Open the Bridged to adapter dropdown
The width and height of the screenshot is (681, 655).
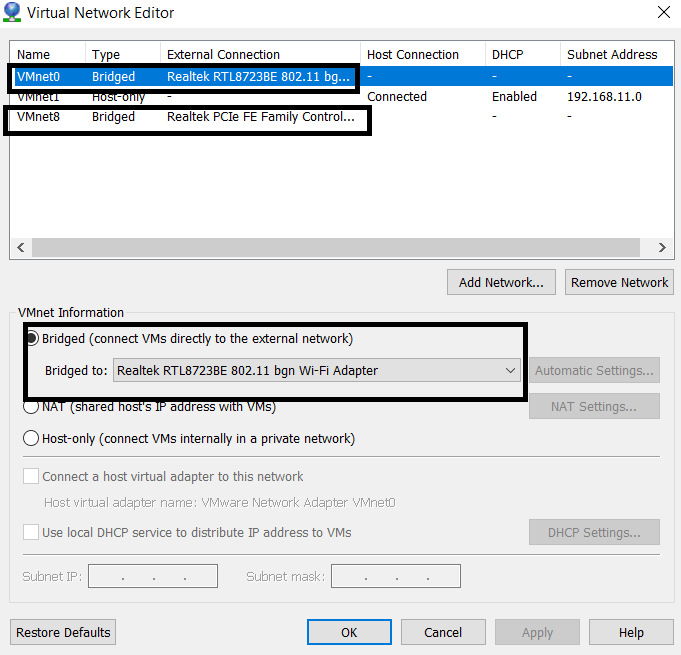317,370
